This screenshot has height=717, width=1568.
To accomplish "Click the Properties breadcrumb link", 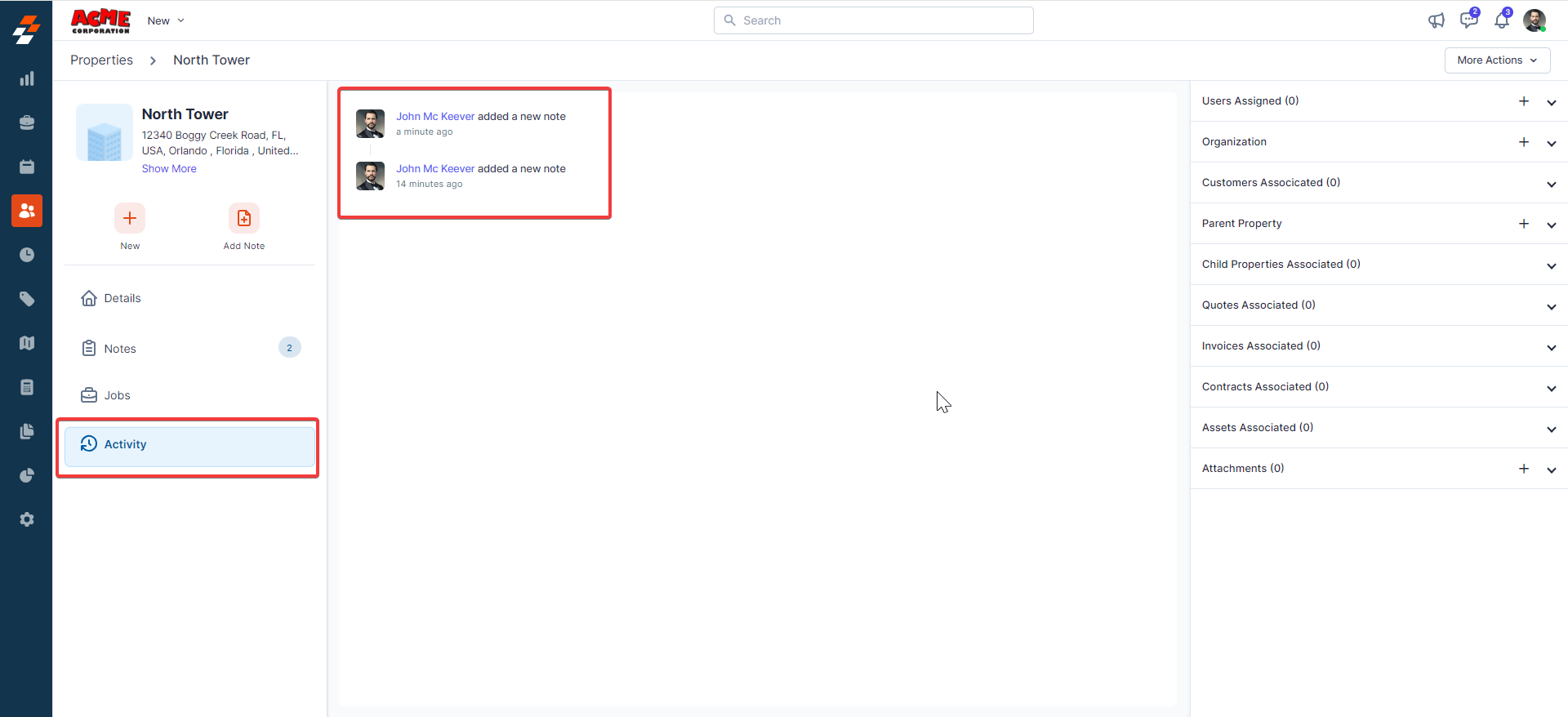I will (x=101, y=60).
